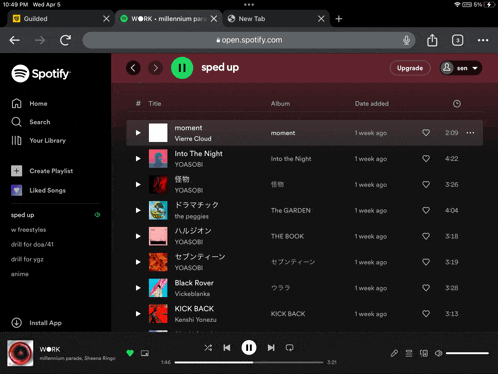Switch to the Guilded browser tab
This screenshot has height=374, width=498.
(x=61, y=19)
